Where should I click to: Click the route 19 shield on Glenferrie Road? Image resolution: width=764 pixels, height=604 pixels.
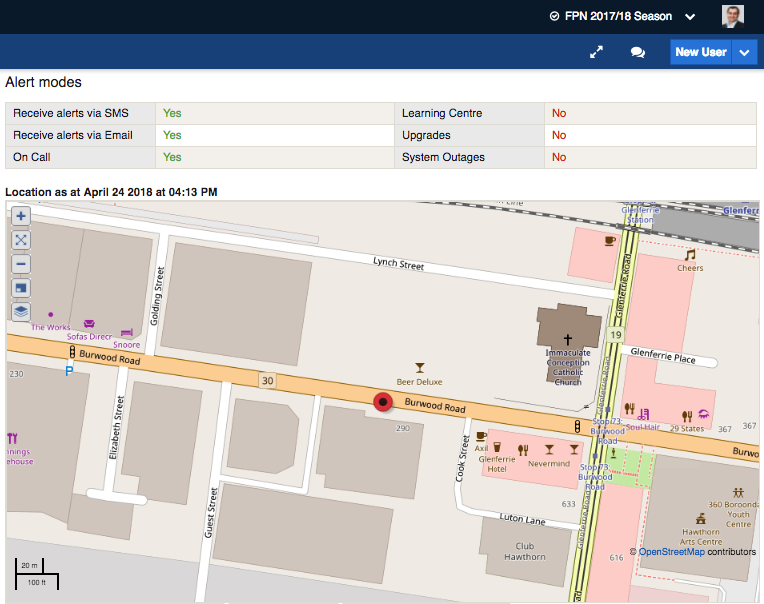click(x=616, y=335)
